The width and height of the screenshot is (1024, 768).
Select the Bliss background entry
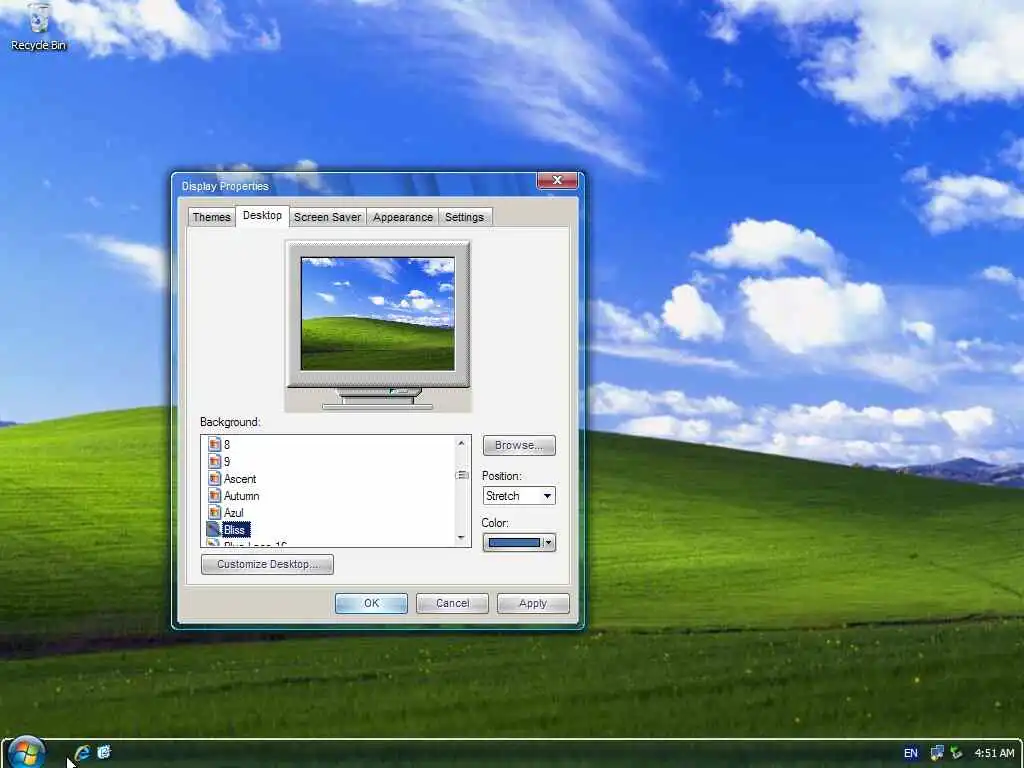point(235,530)
